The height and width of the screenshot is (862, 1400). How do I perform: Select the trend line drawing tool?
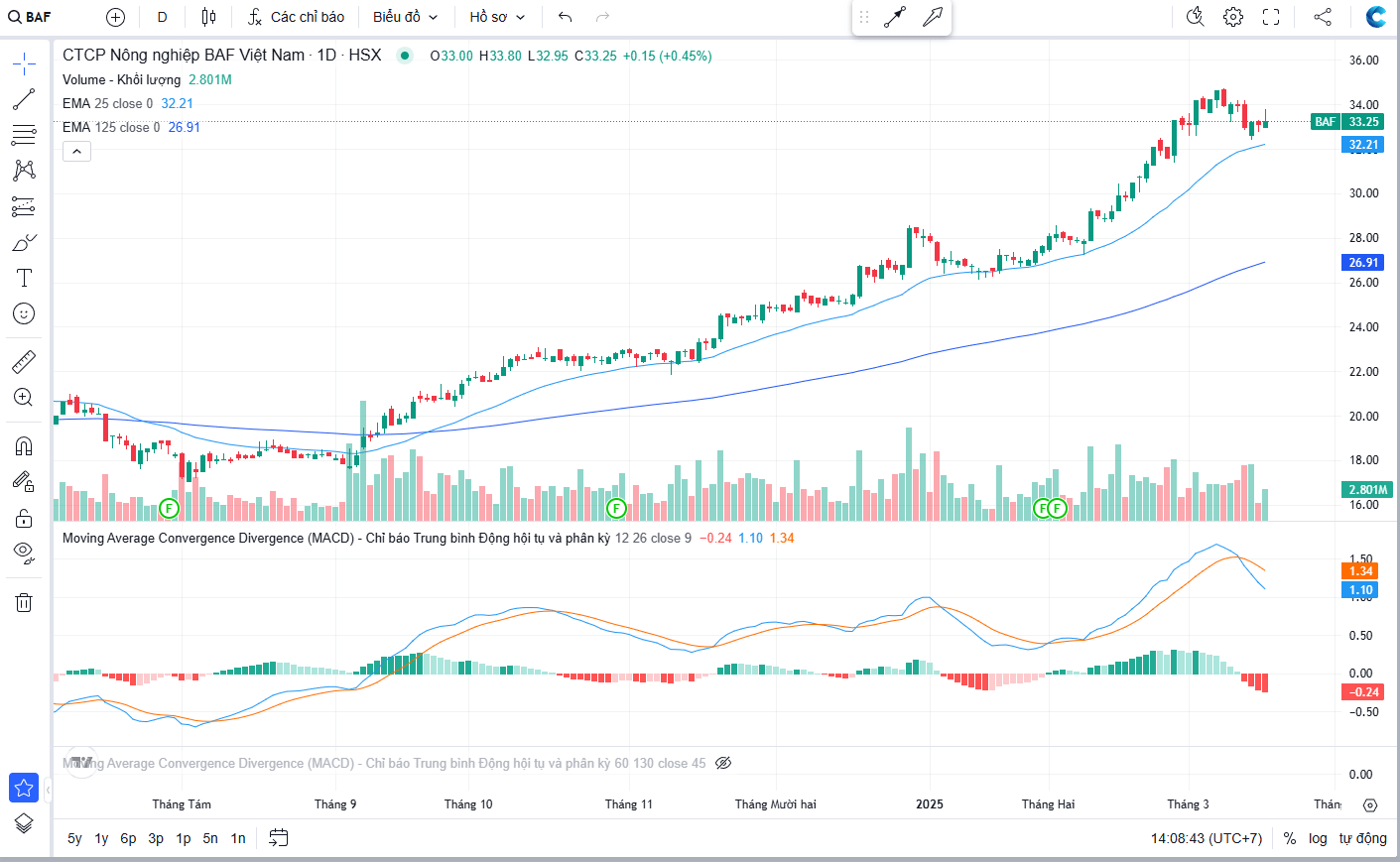pyautogui.click(x=24, y=99)
